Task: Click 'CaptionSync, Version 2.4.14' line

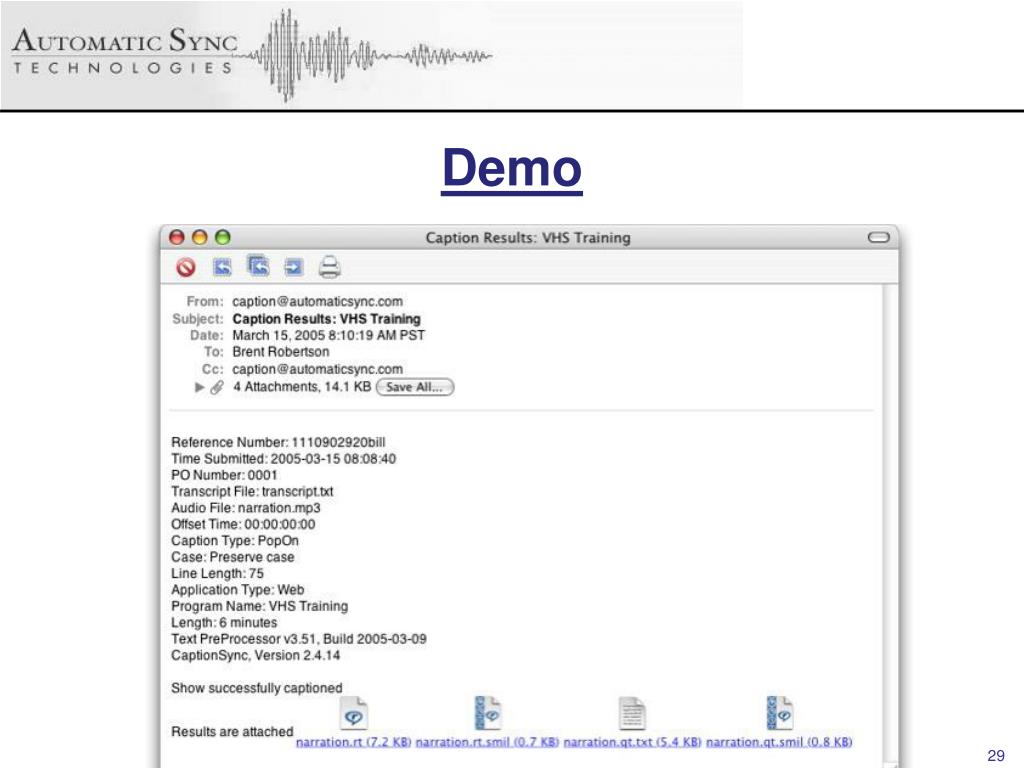Action: pos(255,655)
